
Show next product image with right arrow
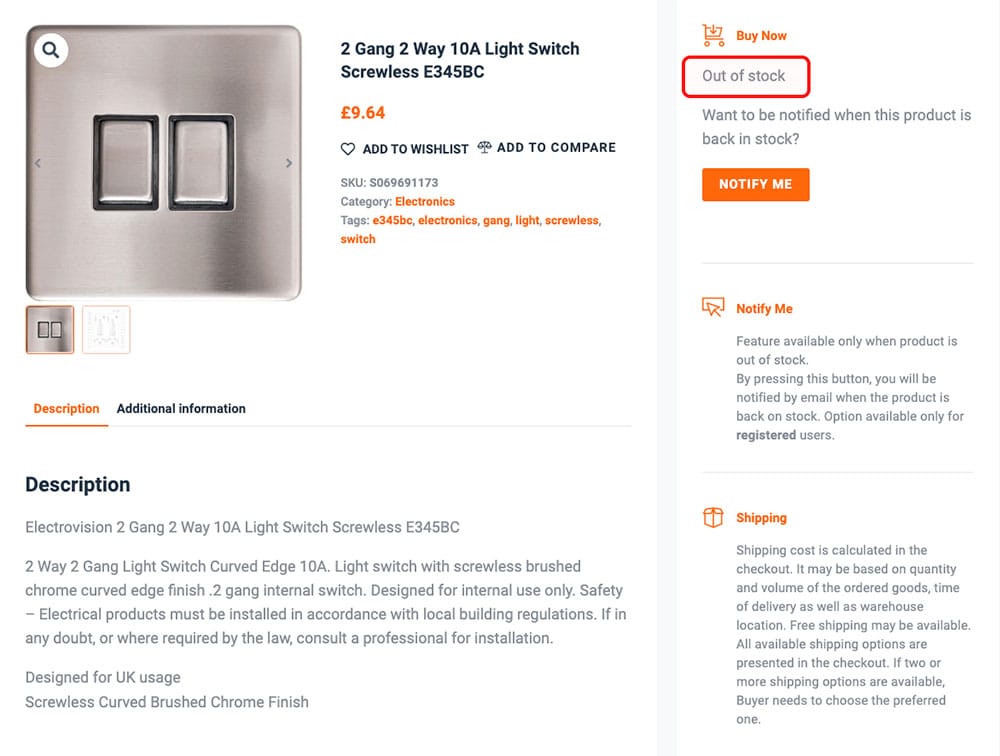pyautogui.click(x=289, y=163)
